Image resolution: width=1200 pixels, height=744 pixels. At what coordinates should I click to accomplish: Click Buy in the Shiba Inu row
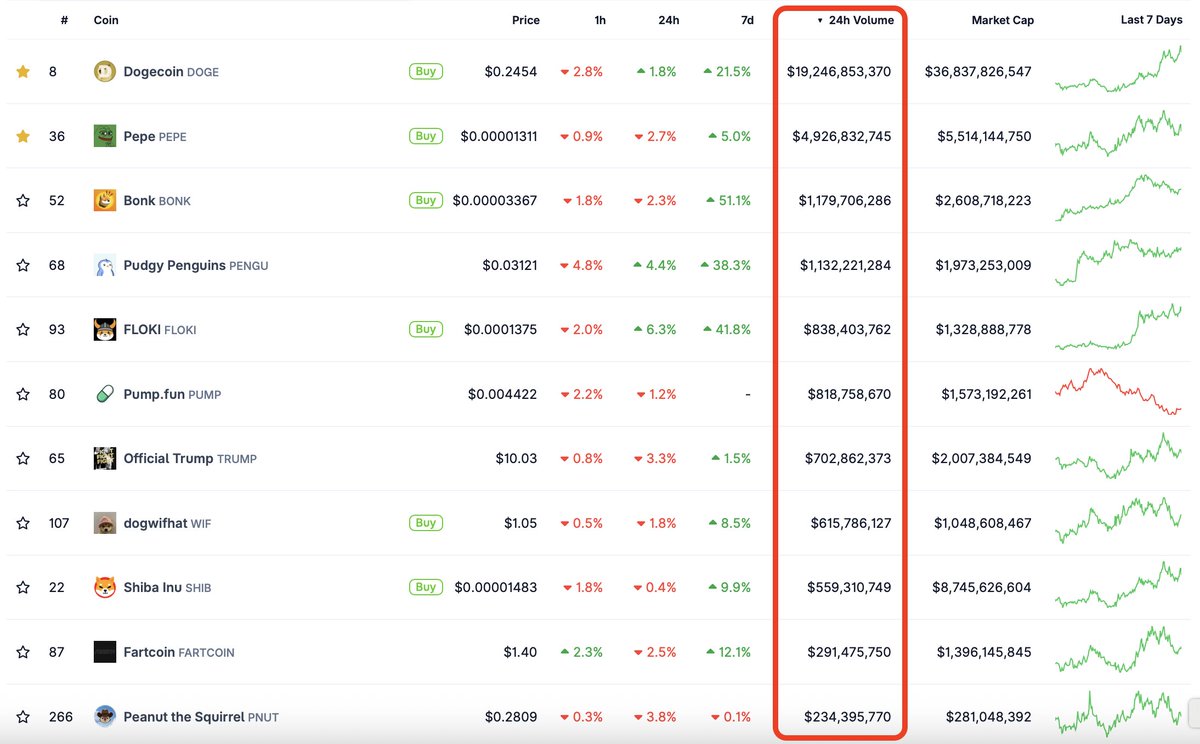(x=426, y=587)
